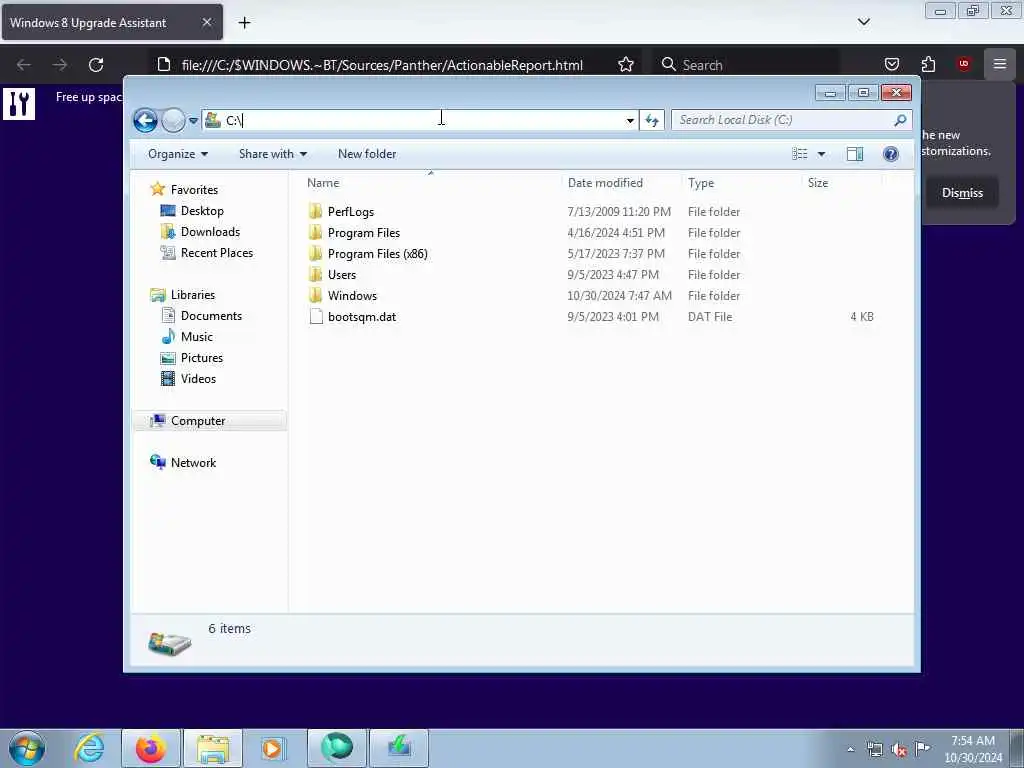
Task: Expand the address bar history dropdown
Action: pos(630,120)
